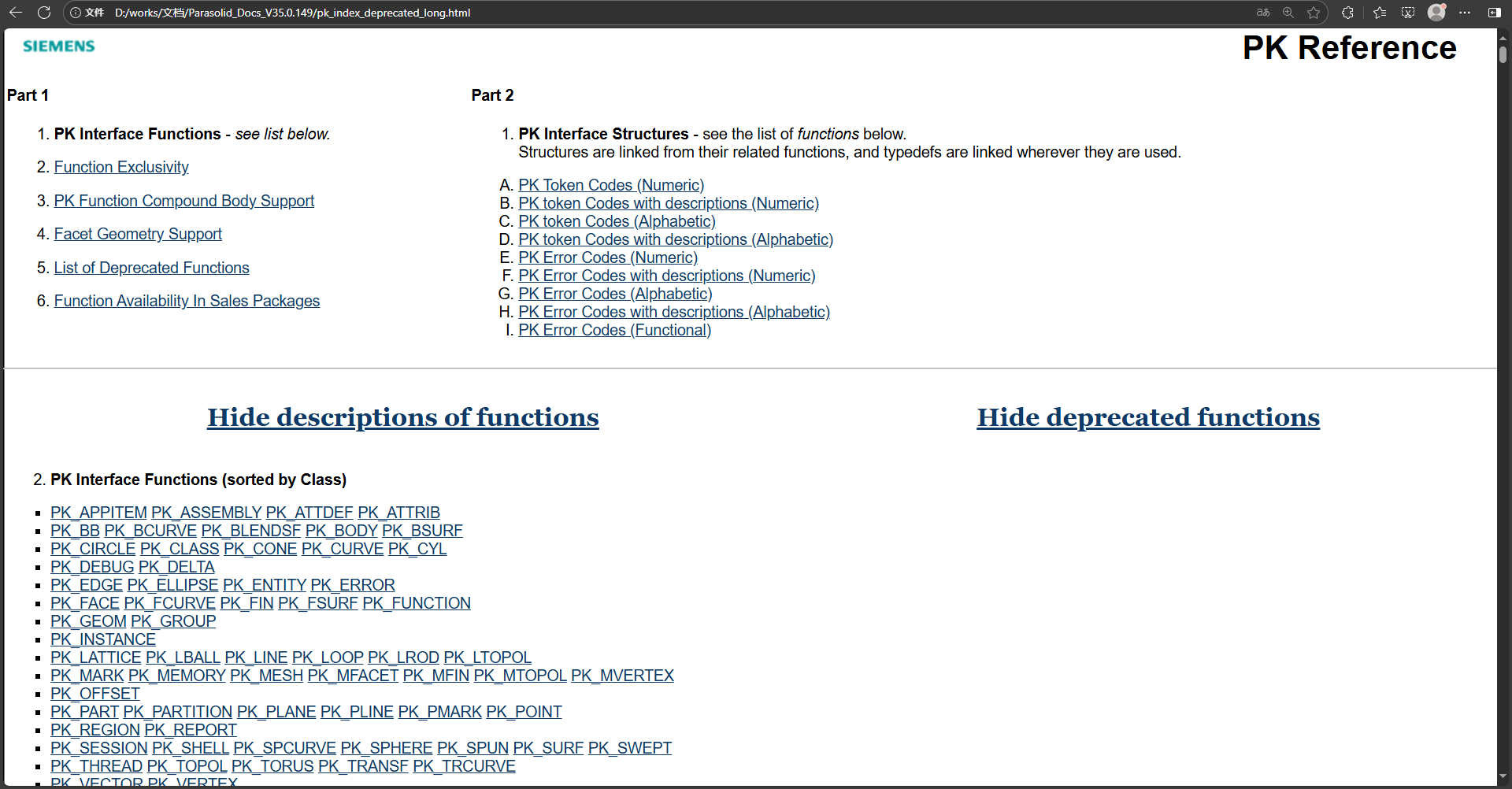Image resolution: width=1512 pixels, height=789 pixels.
Task: Jump to the PK_BODY class
Action: pos(342,531)
